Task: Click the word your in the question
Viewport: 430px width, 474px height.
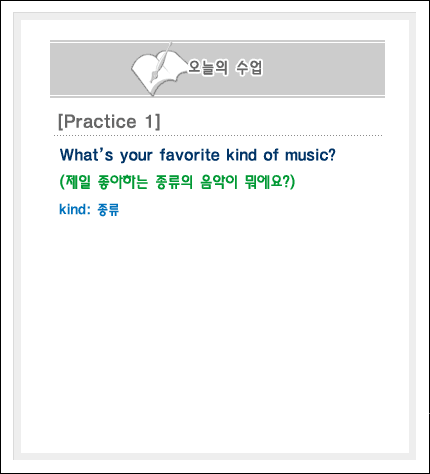Action: tap(136, 156)
